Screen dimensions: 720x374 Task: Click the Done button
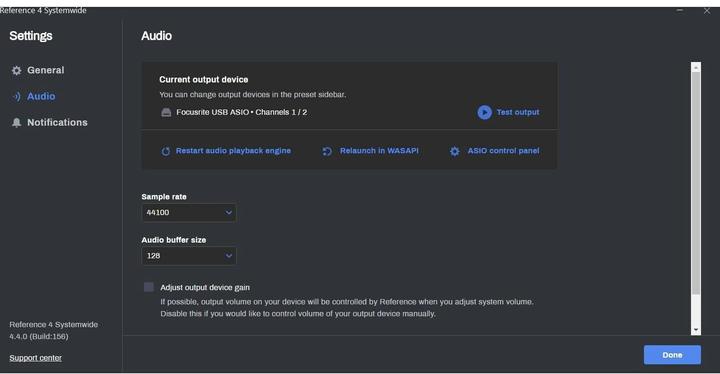coord(672,355)
